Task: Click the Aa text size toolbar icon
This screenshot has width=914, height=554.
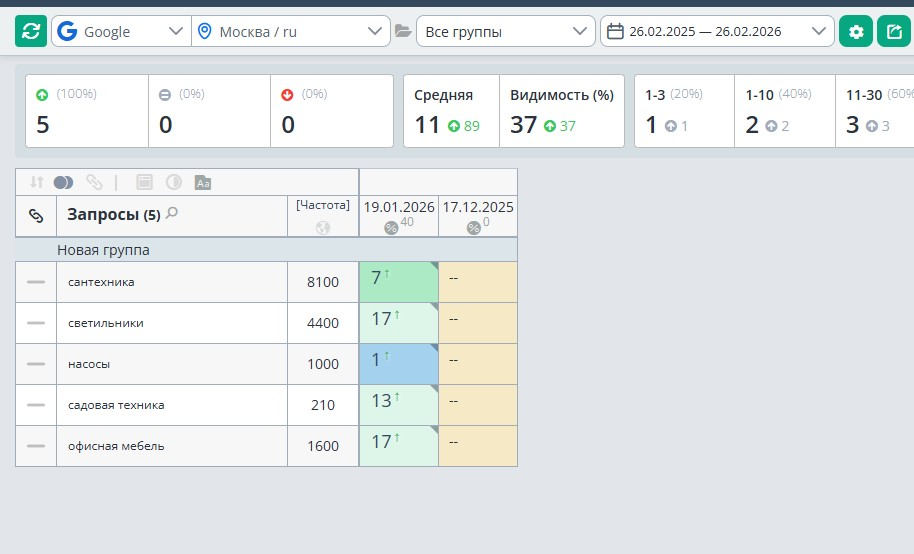Action: [x=203, y=183]
